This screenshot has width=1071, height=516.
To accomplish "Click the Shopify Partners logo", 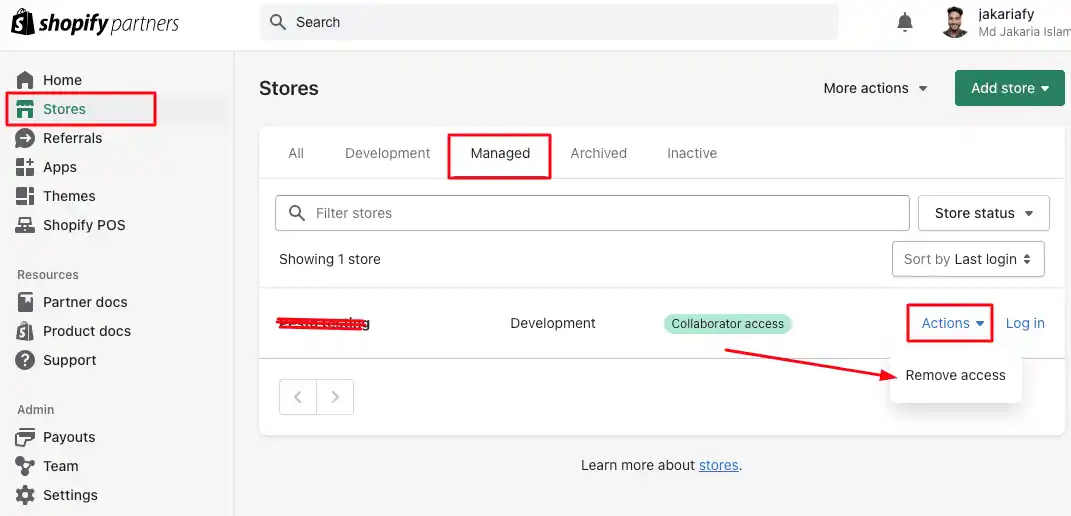I will pos(95,24).
